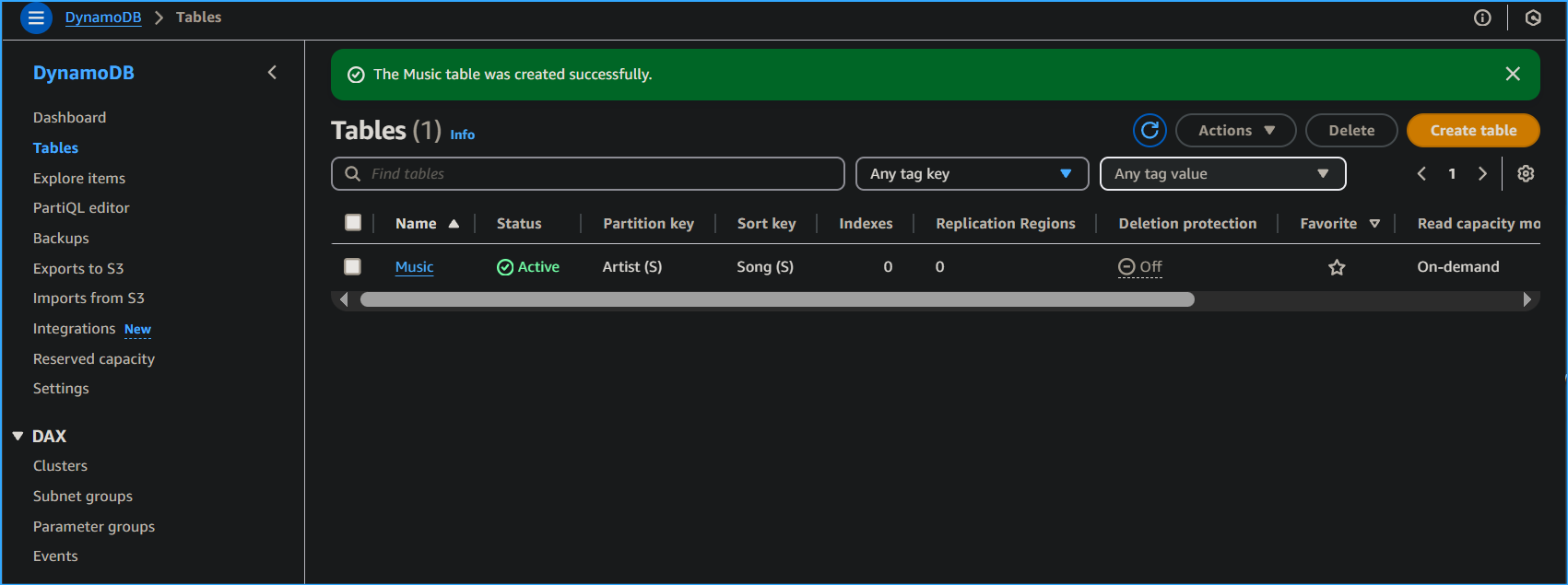Click the Partition key column header
The height and width of the screenshot is (585, 1568).
click(648, 224)
